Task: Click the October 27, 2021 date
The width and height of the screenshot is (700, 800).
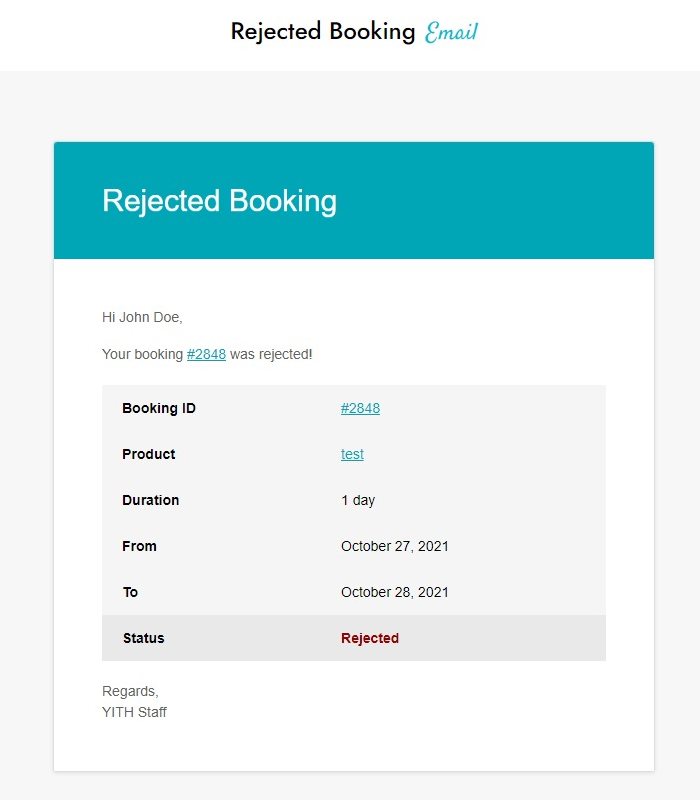Action: point(394,546)
